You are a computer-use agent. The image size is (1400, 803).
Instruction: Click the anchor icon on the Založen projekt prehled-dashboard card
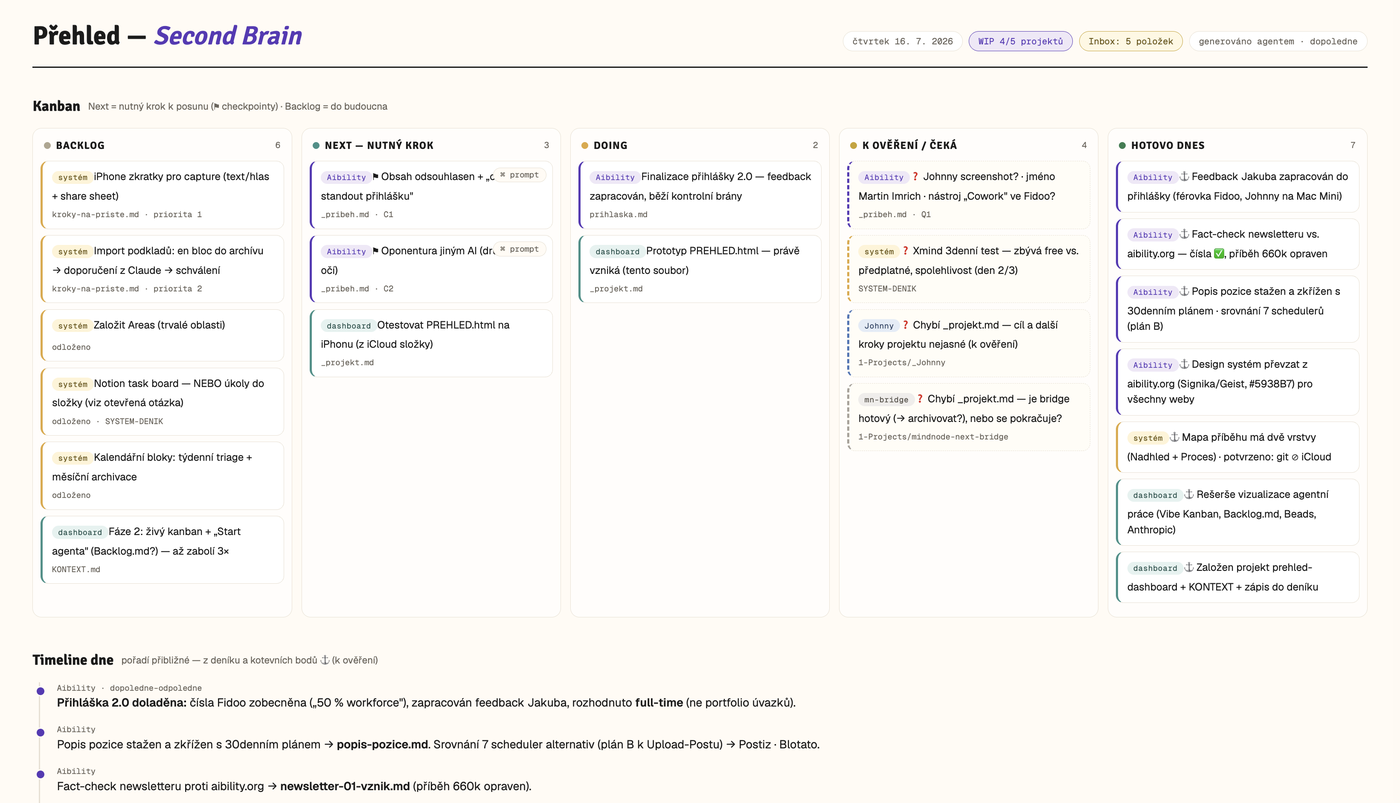pos(1189,567)
